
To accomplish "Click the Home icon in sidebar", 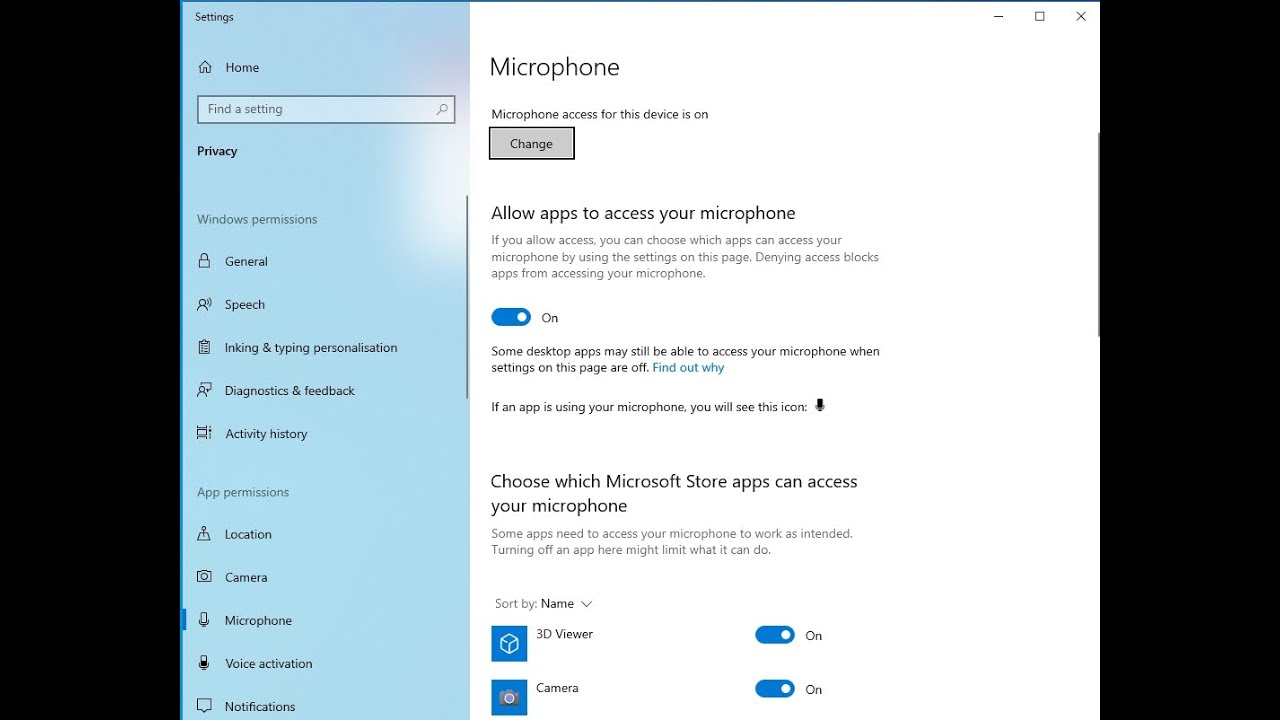I will tap(205, 67).
